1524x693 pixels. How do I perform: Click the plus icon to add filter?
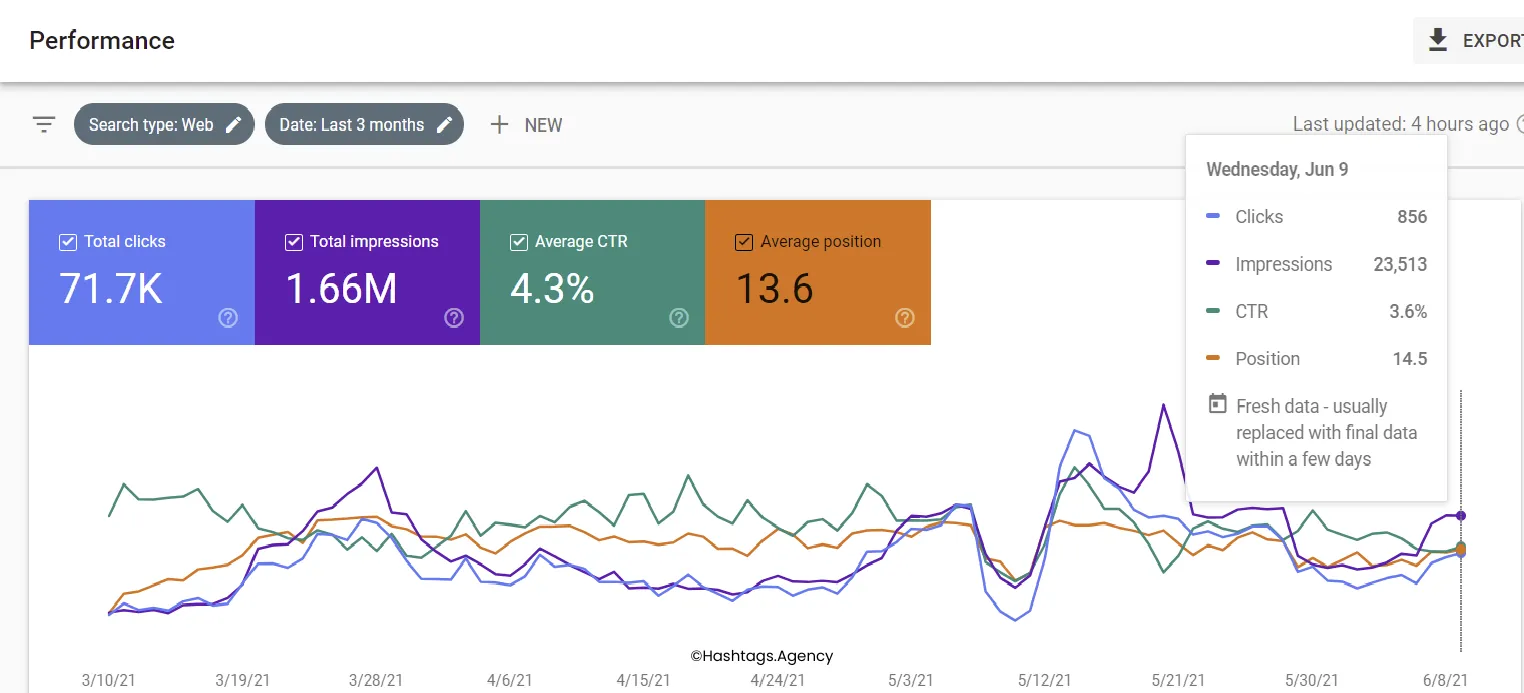(499, 125)
